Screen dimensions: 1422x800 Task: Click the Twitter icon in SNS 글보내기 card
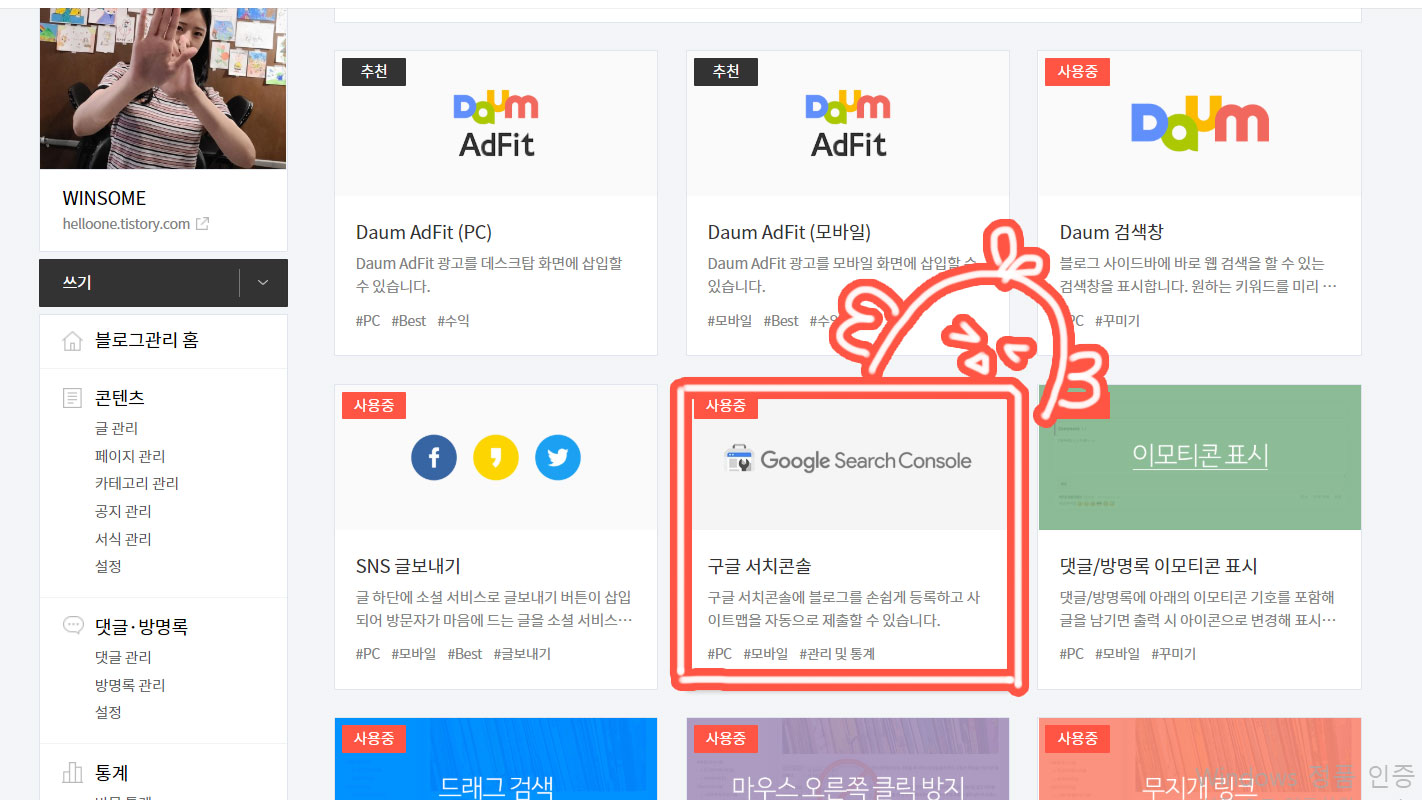click(x=558, y=458)
